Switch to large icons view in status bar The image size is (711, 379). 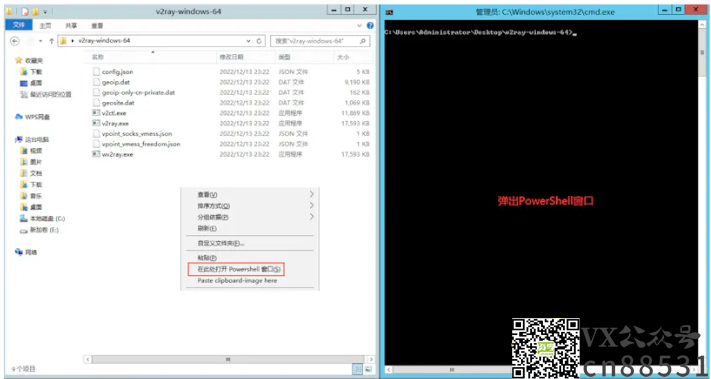(368, 369)
